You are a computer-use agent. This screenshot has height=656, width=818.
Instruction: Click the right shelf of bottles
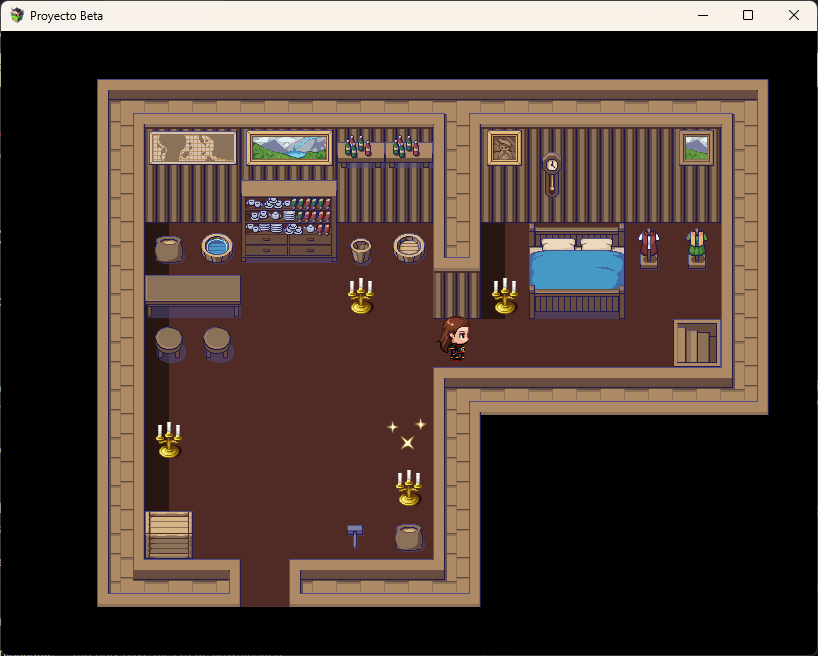408,150
